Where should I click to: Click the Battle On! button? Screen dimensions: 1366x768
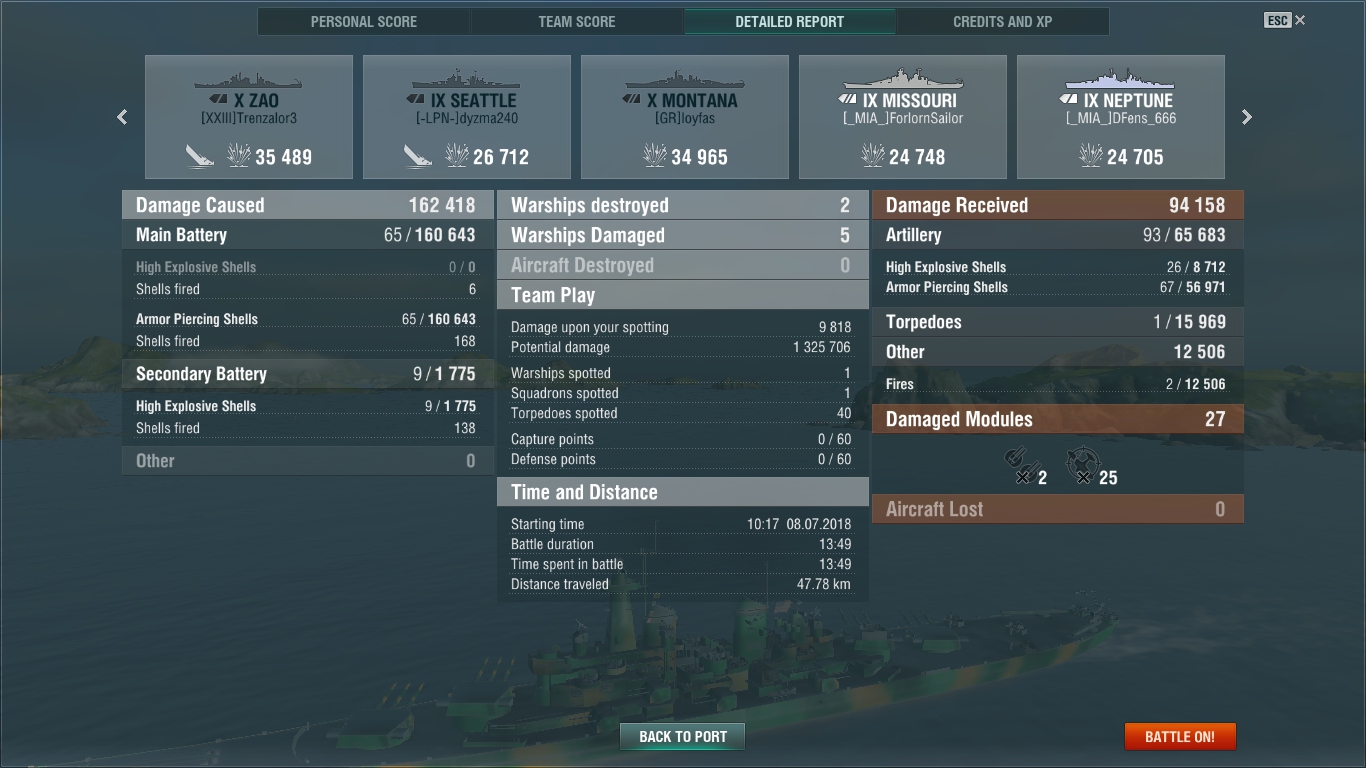click(x=1180, y=737)
